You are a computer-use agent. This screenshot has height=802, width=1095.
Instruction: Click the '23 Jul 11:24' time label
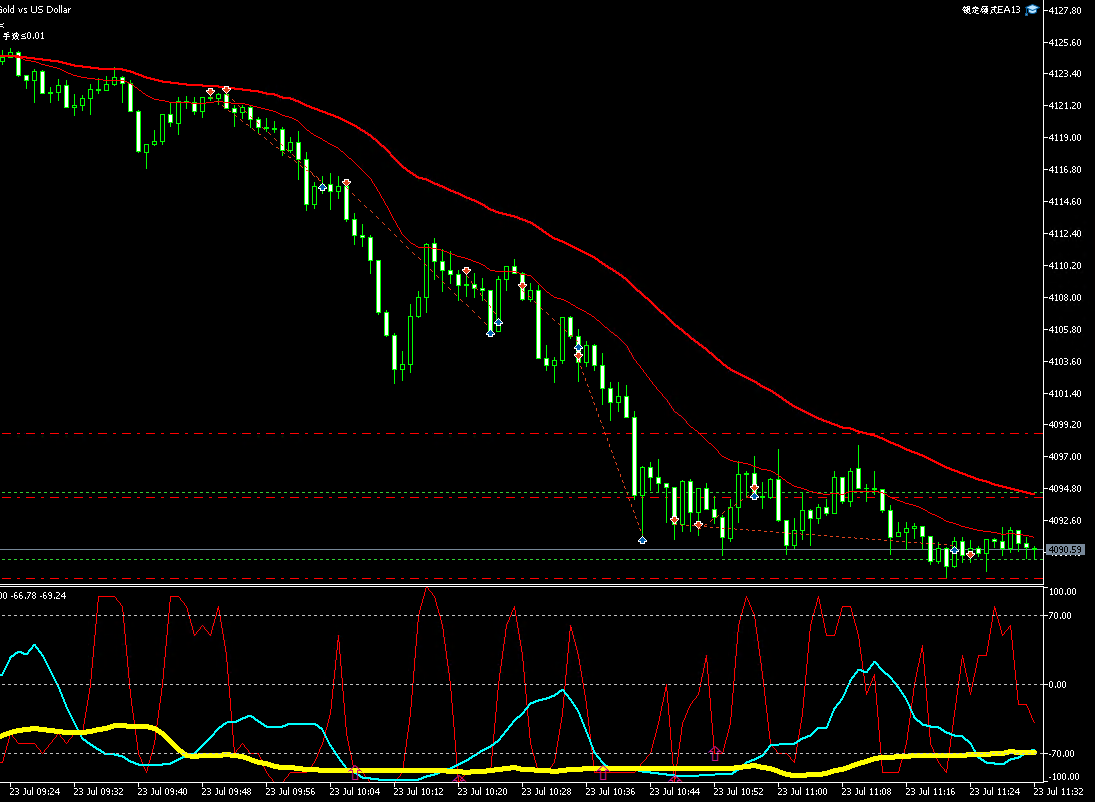click(x=994, y=792)
